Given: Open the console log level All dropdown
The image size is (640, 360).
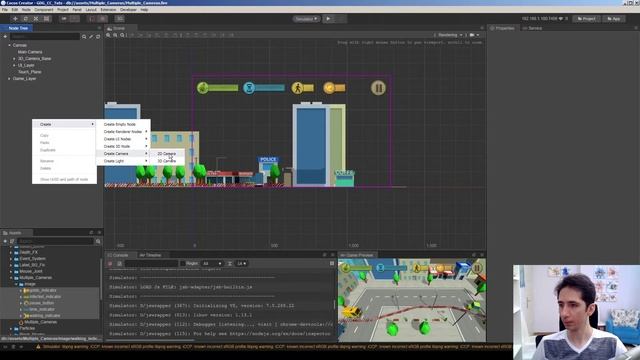Looking at the screenshot, I should (x=212, y=264).
